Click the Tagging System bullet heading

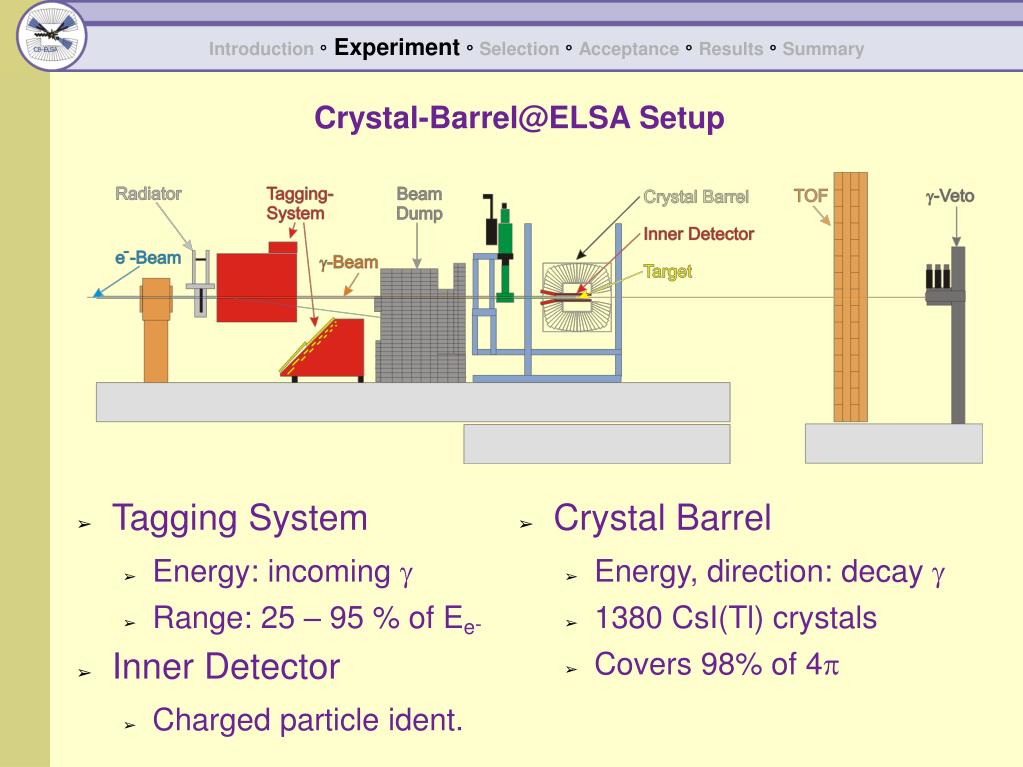pos(240,519)
